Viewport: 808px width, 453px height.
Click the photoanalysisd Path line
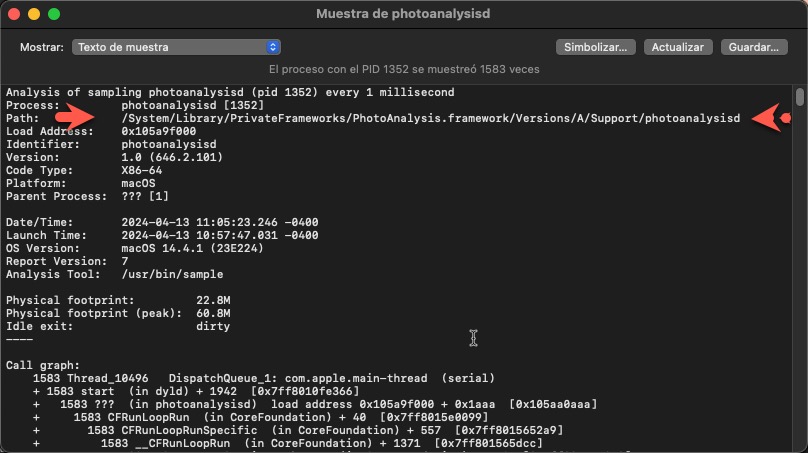click(430, 118)
